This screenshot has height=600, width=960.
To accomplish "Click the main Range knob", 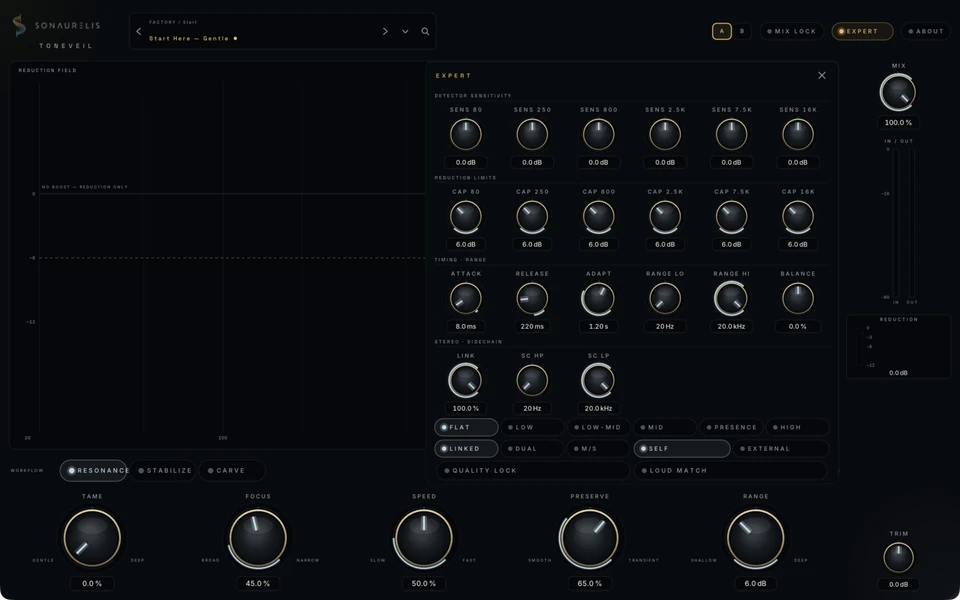I will tap(756, 538).
